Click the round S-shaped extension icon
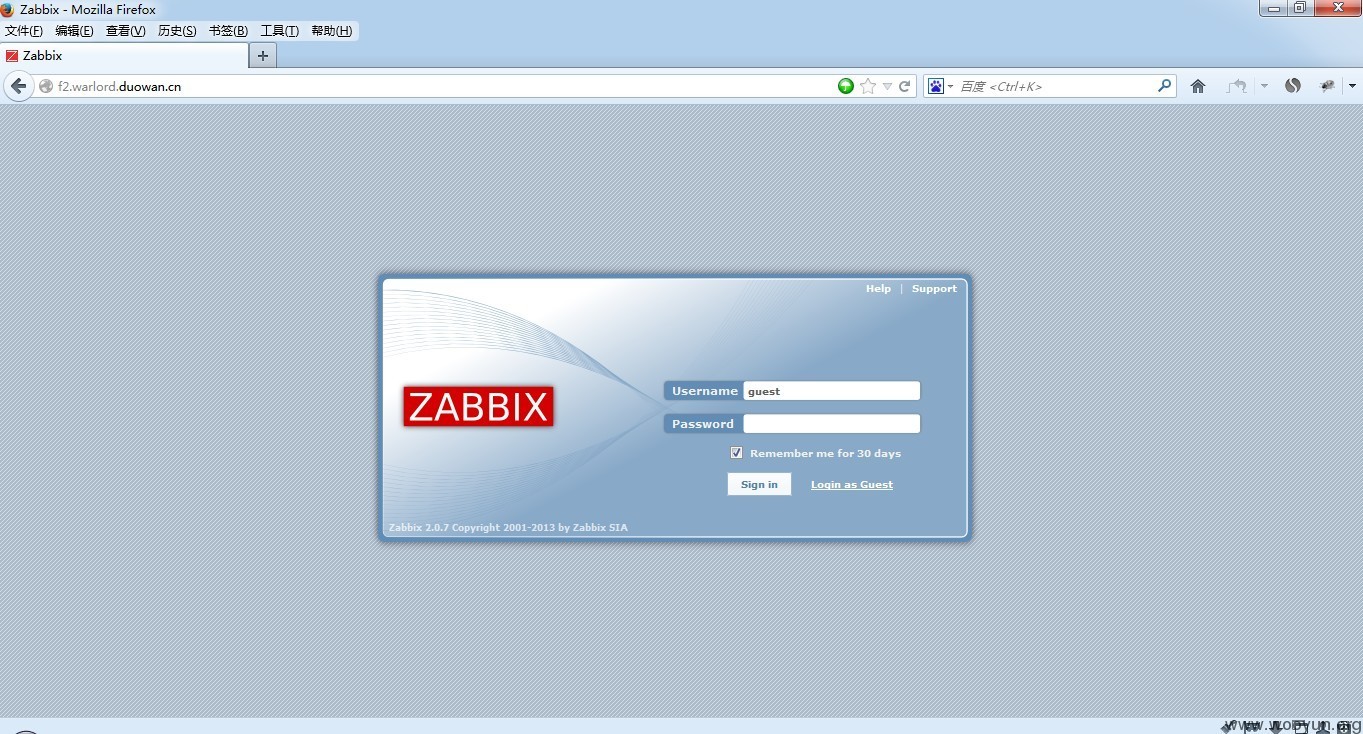Screen dimensions: 1363x734 1293,86
